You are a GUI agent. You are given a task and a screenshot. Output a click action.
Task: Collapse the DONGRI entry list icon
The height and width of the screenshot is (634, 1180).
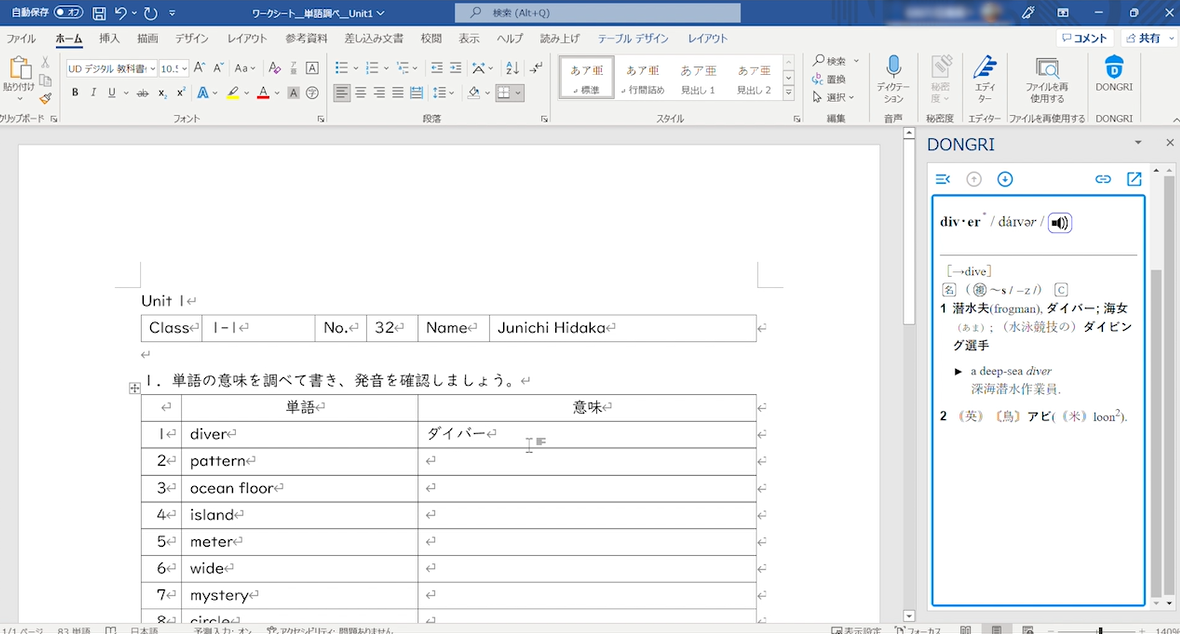pyautogui.click(x=943, y=179)
